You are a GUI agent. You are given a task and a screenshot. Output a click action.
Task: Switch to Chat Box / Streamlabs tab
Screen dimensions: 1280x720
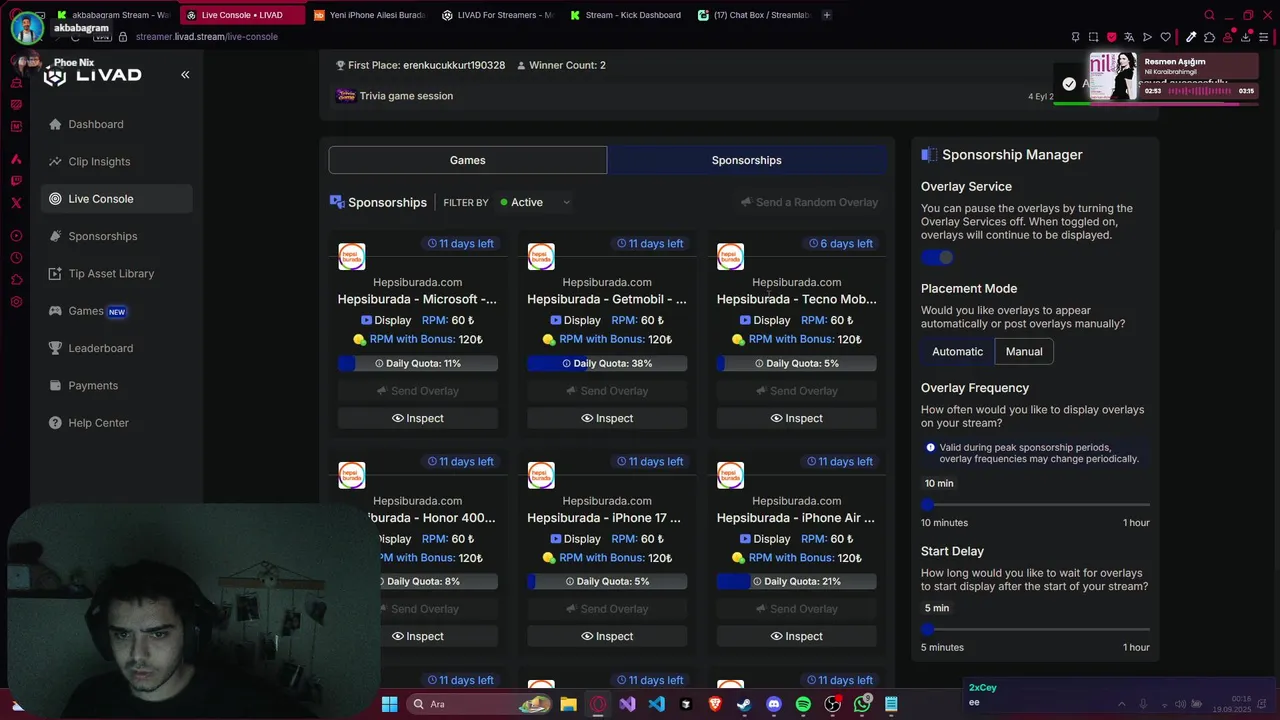pos(752,15)
